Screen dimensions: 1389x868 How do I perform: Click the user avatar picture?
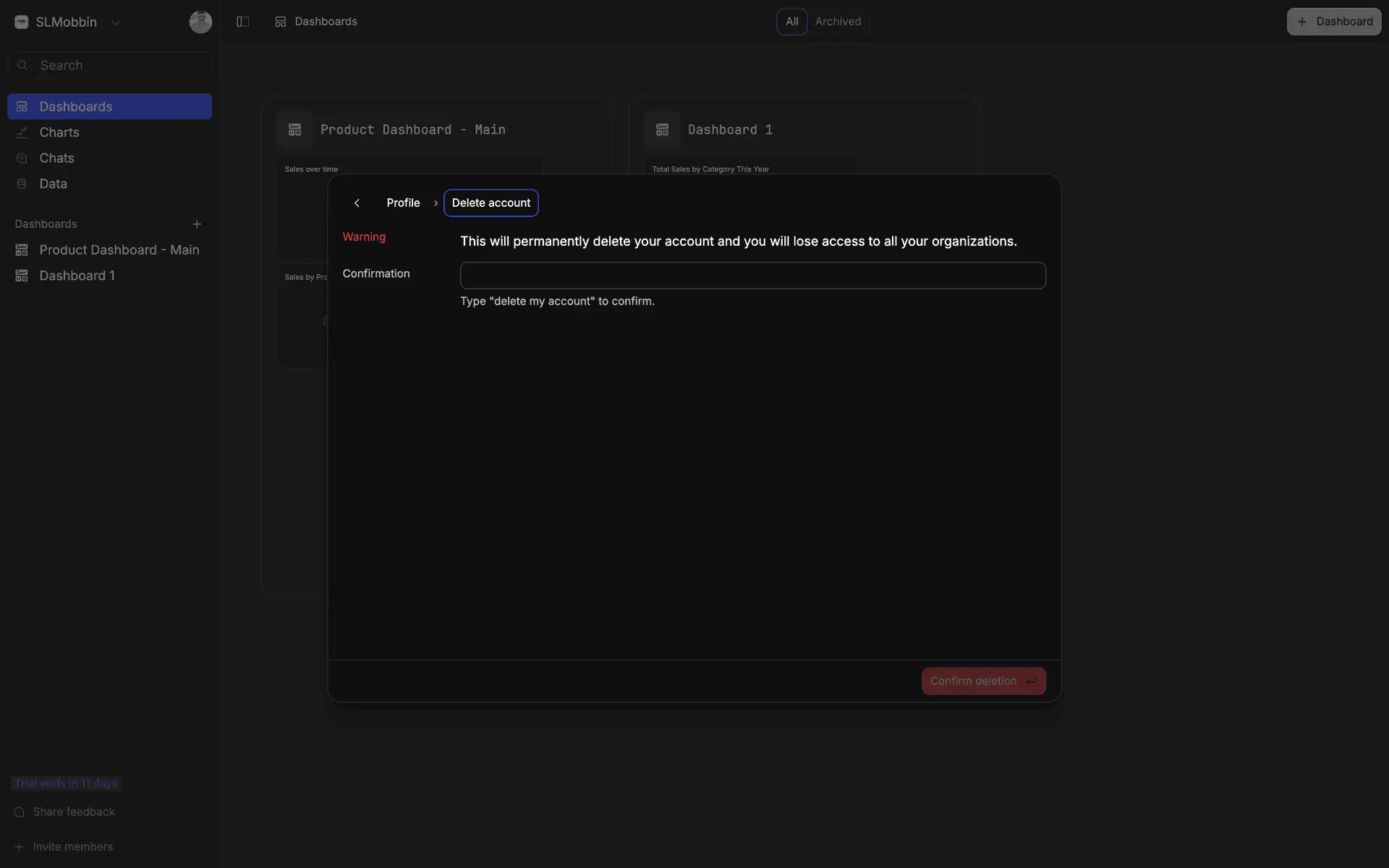pos(200,22)
